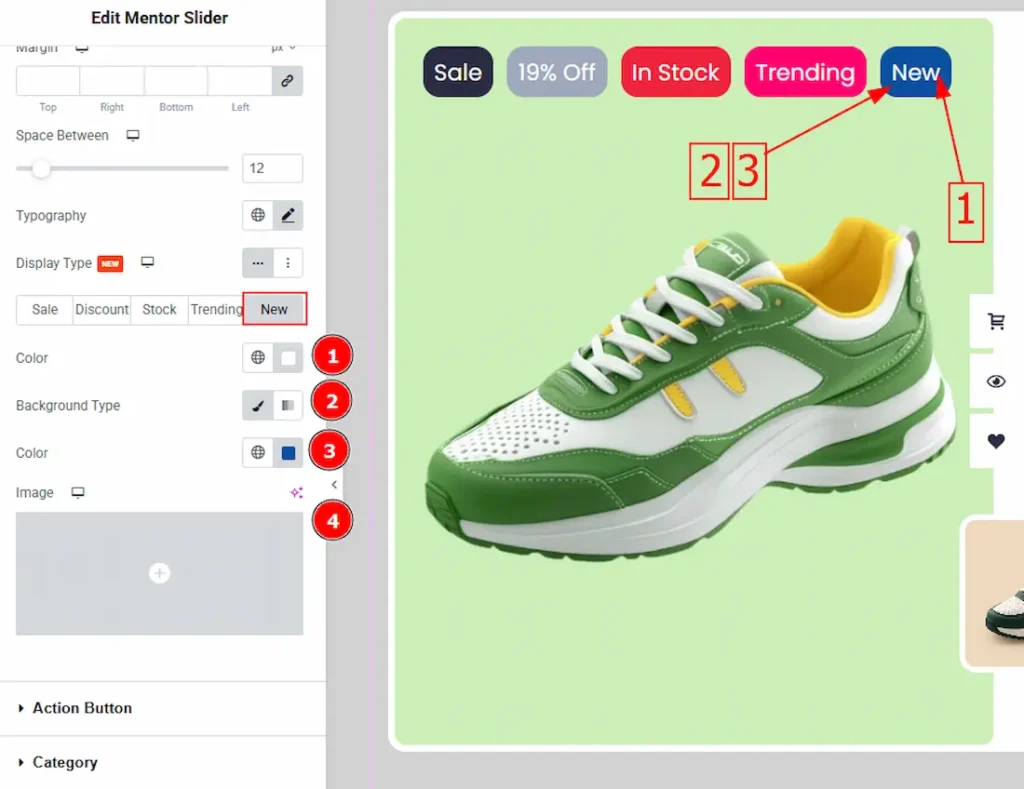This screenshot has width=1024, height=789.
Task: Select the classic brush background type
Action: coord(258,406)
